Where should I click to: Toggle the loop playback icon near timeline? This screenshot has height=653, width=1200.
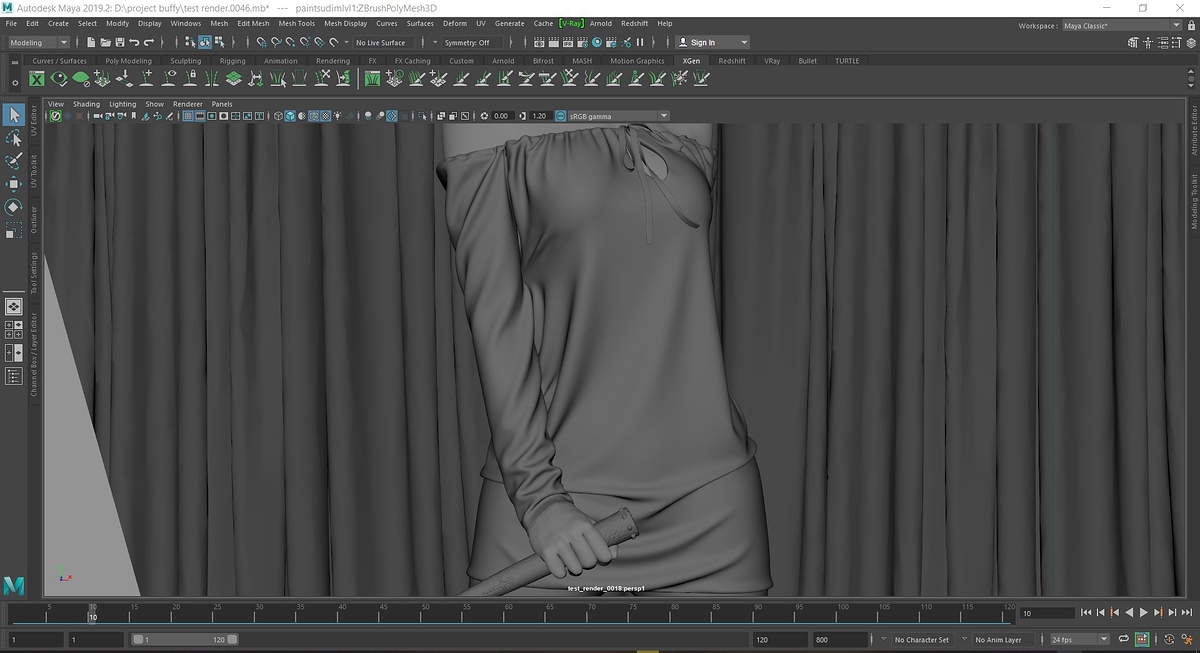(1124, 639)
